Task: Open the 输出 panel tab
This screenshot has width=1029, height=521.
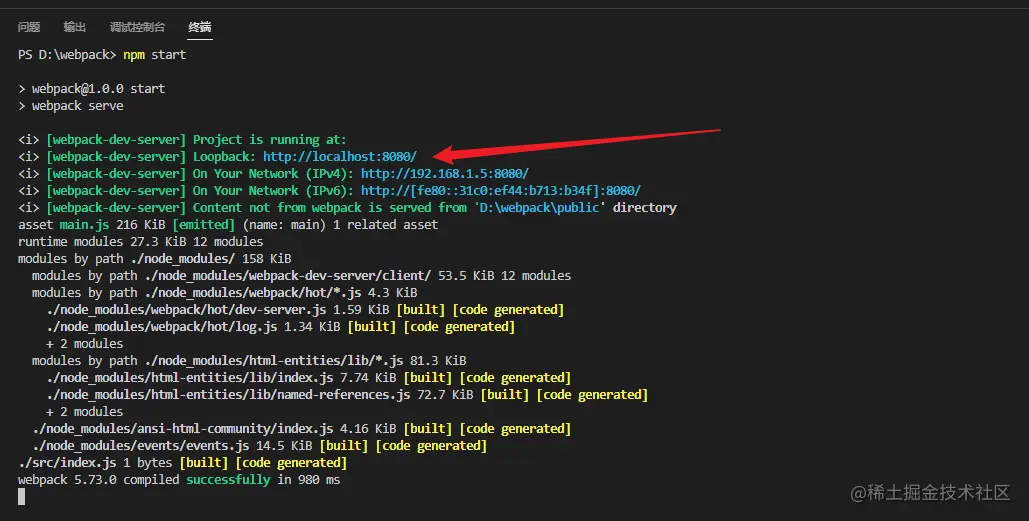Action: (75, 27)
